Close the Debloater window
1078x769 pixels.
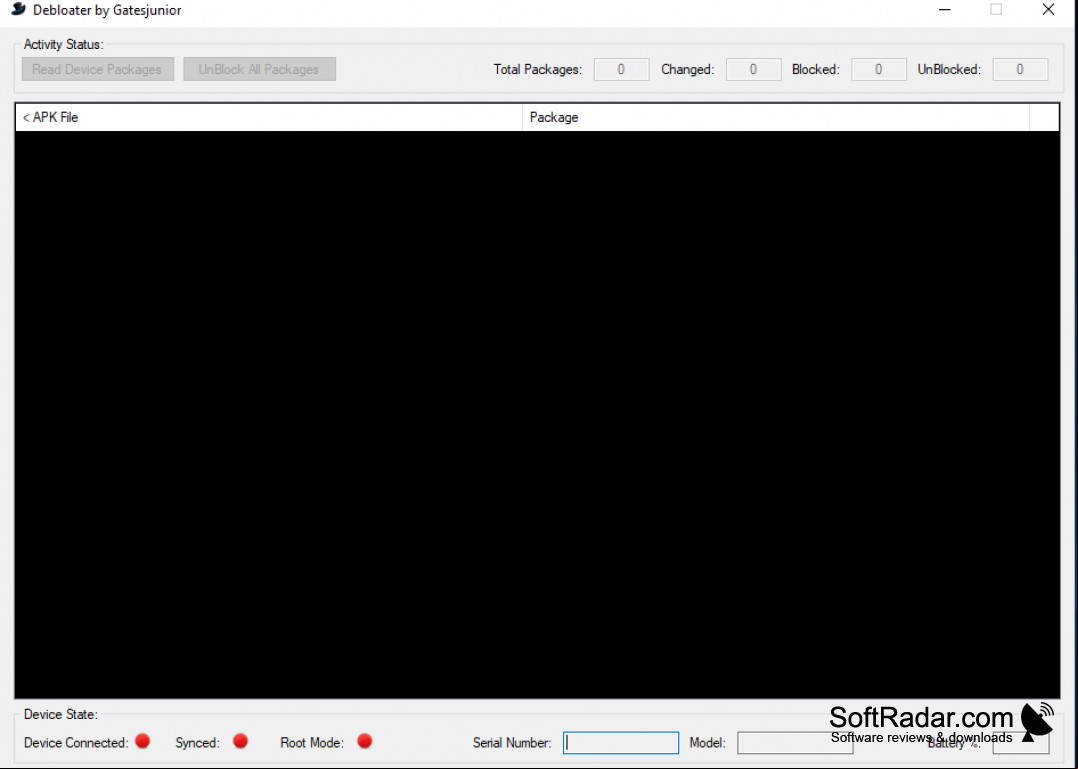pyautogui.click(x=1048, y=10)
